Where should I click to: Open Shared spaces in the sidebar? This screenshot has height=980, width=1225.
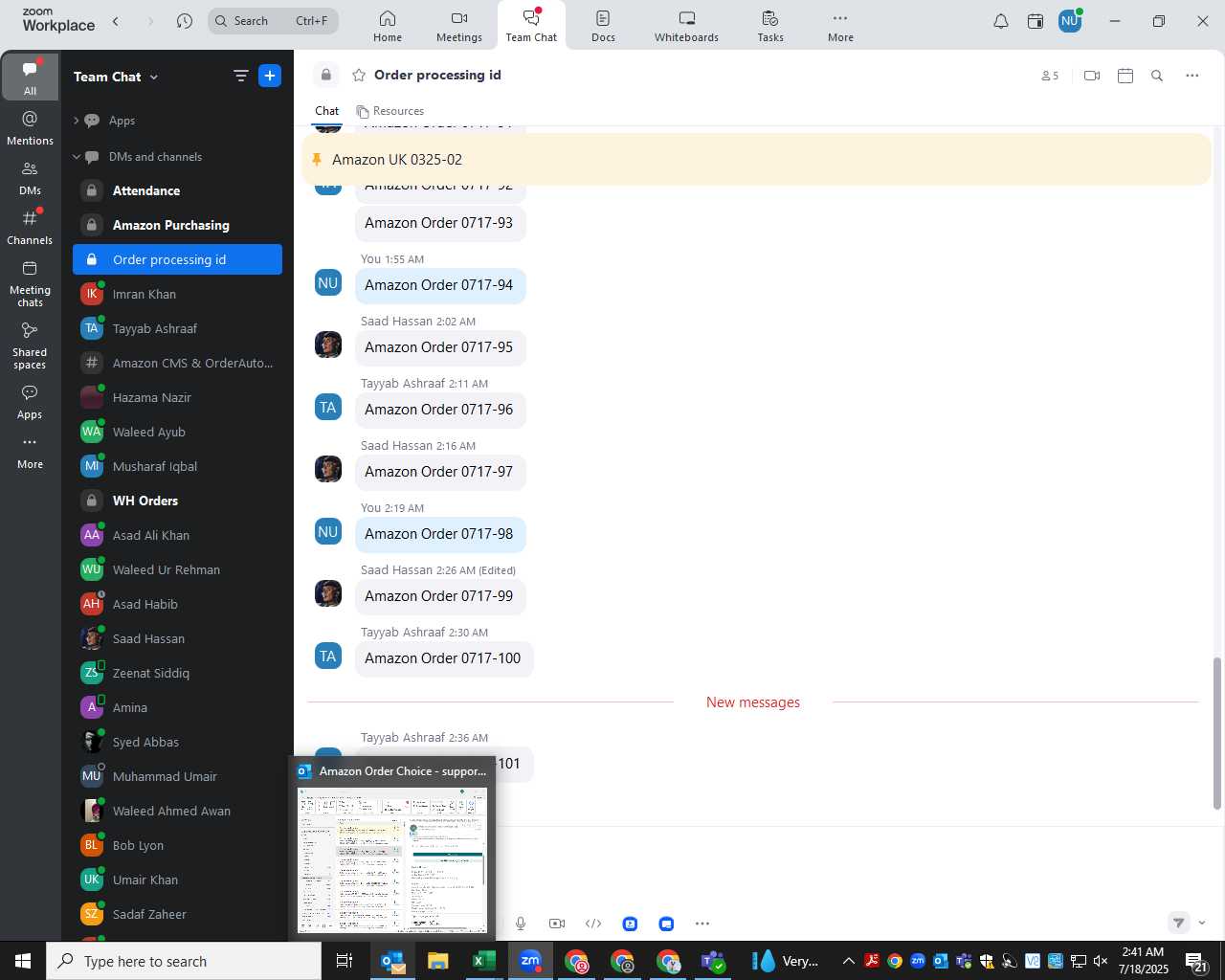[x=30, y=345]
